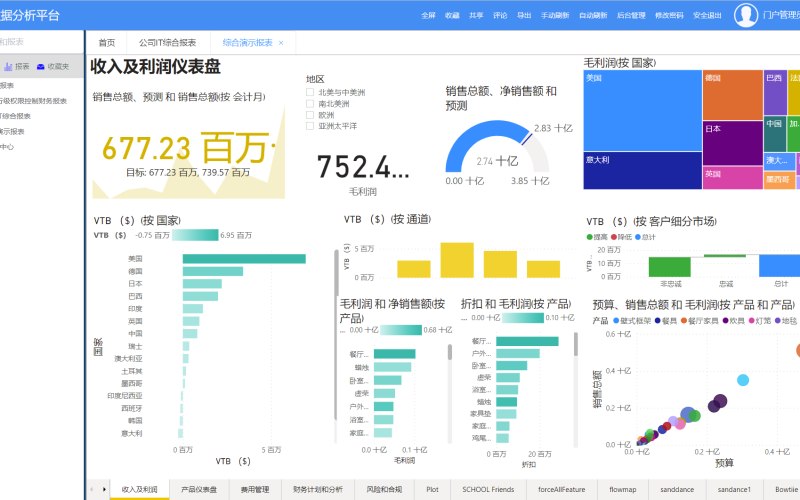Click the green 非忠诚 waterfall bar
Screen dimensions: 800x500
click(669, 267)
